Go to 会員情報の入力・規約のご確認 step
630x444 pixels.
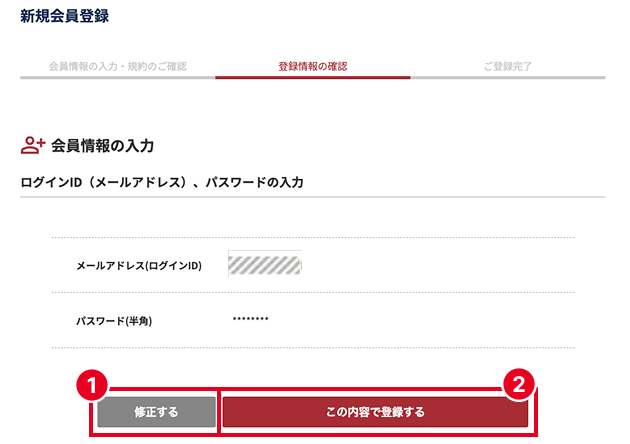[117, 66]
